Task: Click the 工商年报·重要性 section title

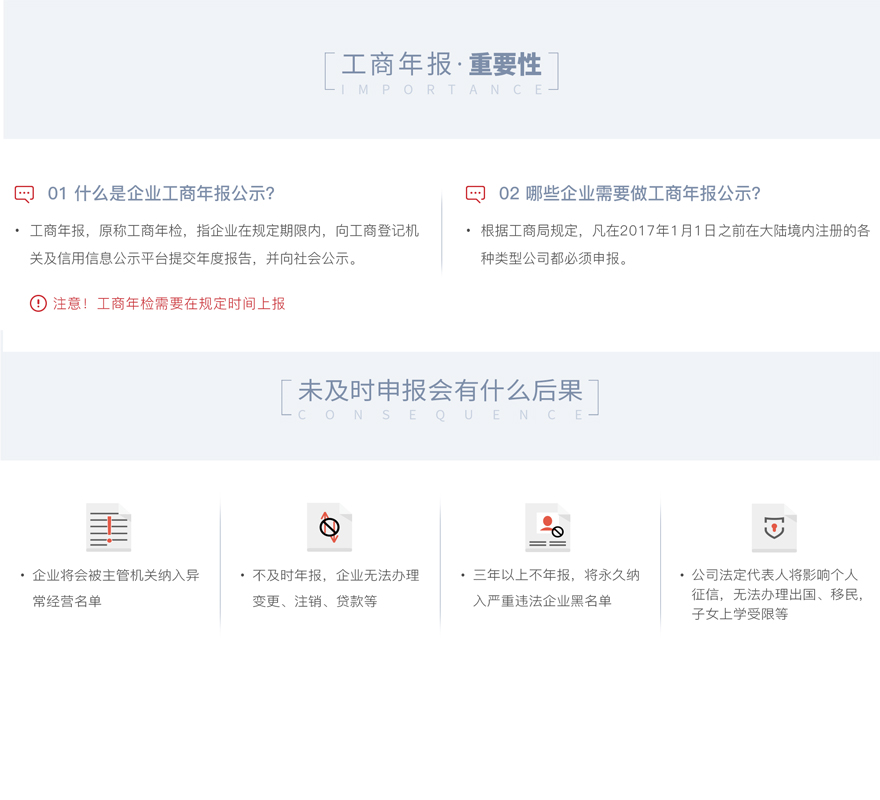Action: 441,65
